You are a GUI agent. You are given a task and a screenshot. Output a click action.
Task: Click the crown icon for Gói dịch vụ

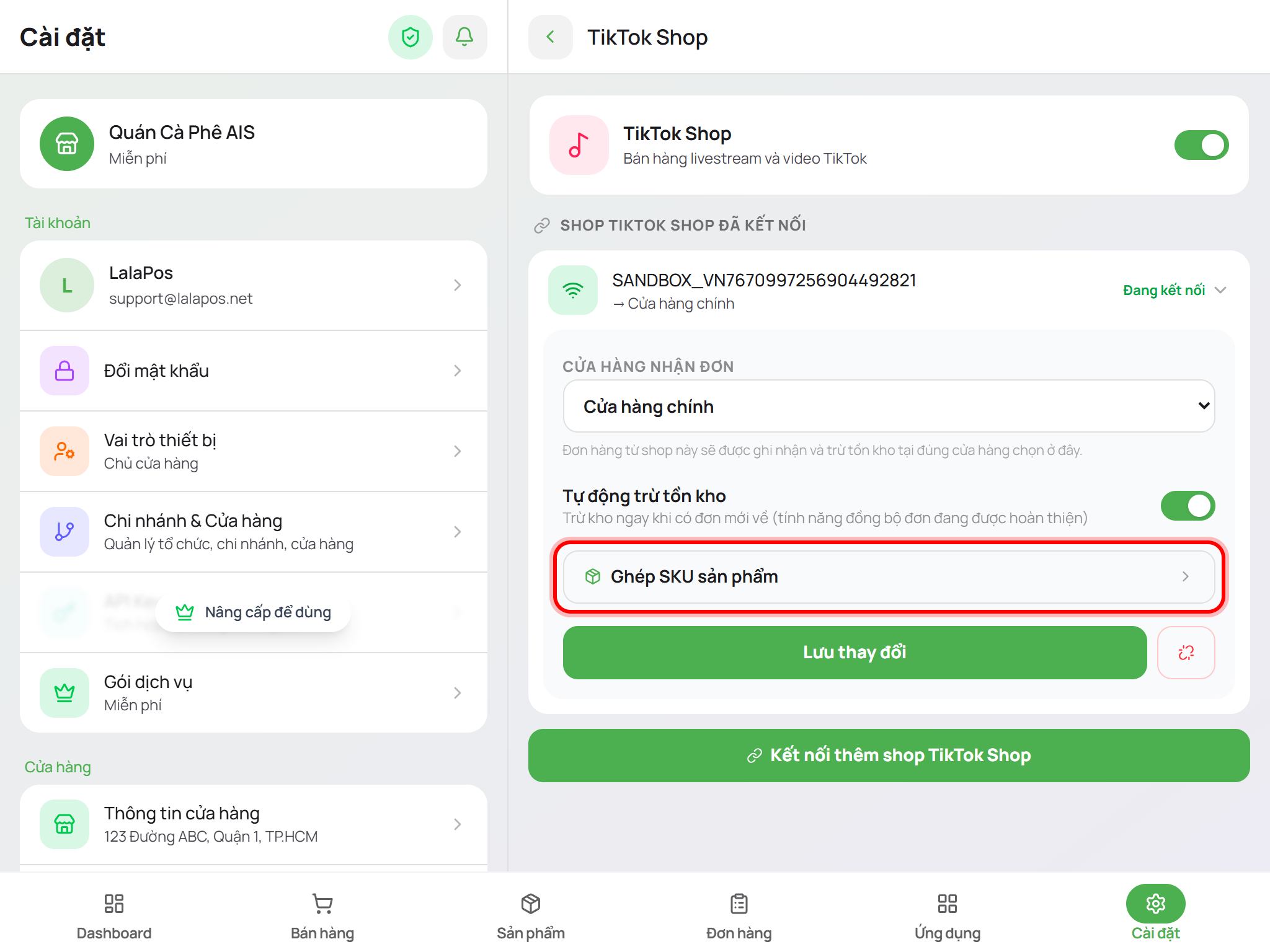pos(64,693)
